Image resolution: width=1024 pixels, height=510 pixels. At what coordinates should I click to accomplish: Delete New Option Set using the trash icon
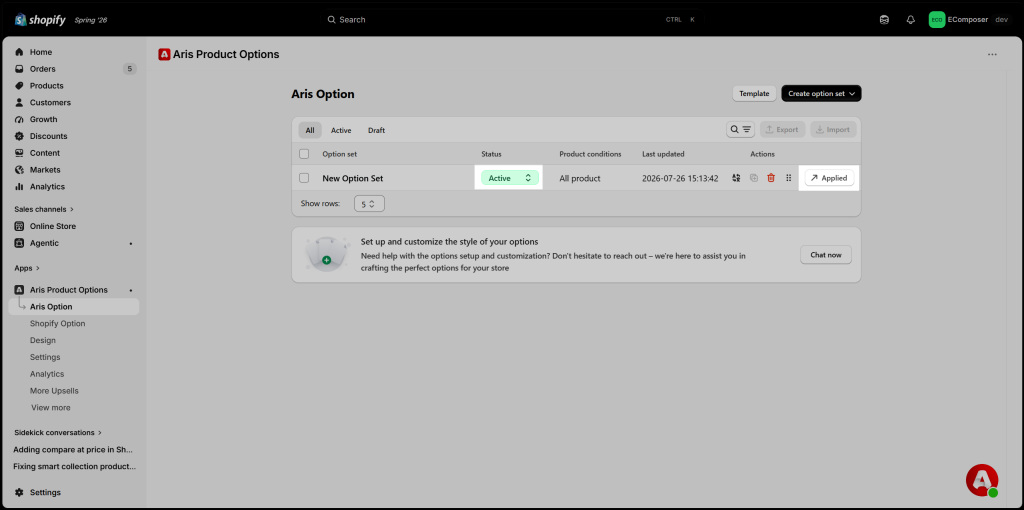[771, 178]
